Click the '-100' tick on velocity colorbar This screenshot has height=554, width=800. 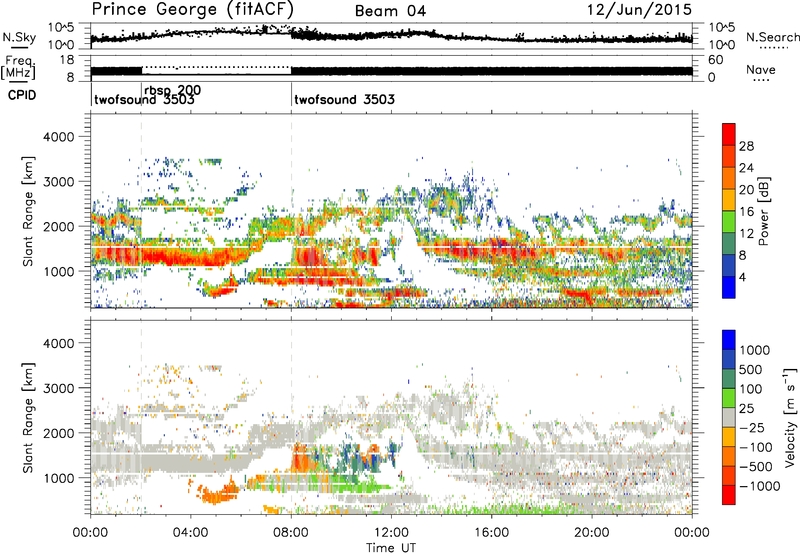756,447
